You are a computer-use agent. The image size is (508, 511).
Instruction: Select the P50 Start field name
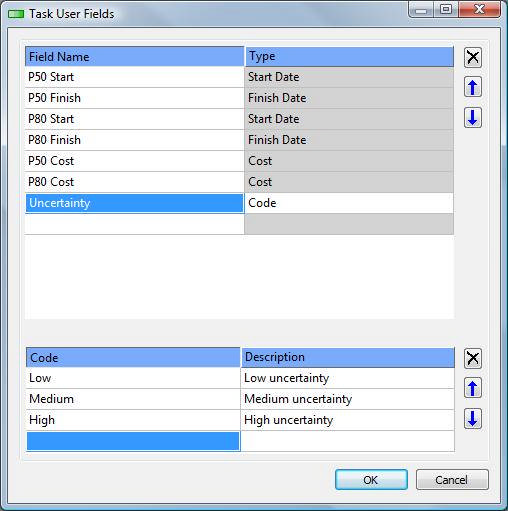tap(135, 77)
